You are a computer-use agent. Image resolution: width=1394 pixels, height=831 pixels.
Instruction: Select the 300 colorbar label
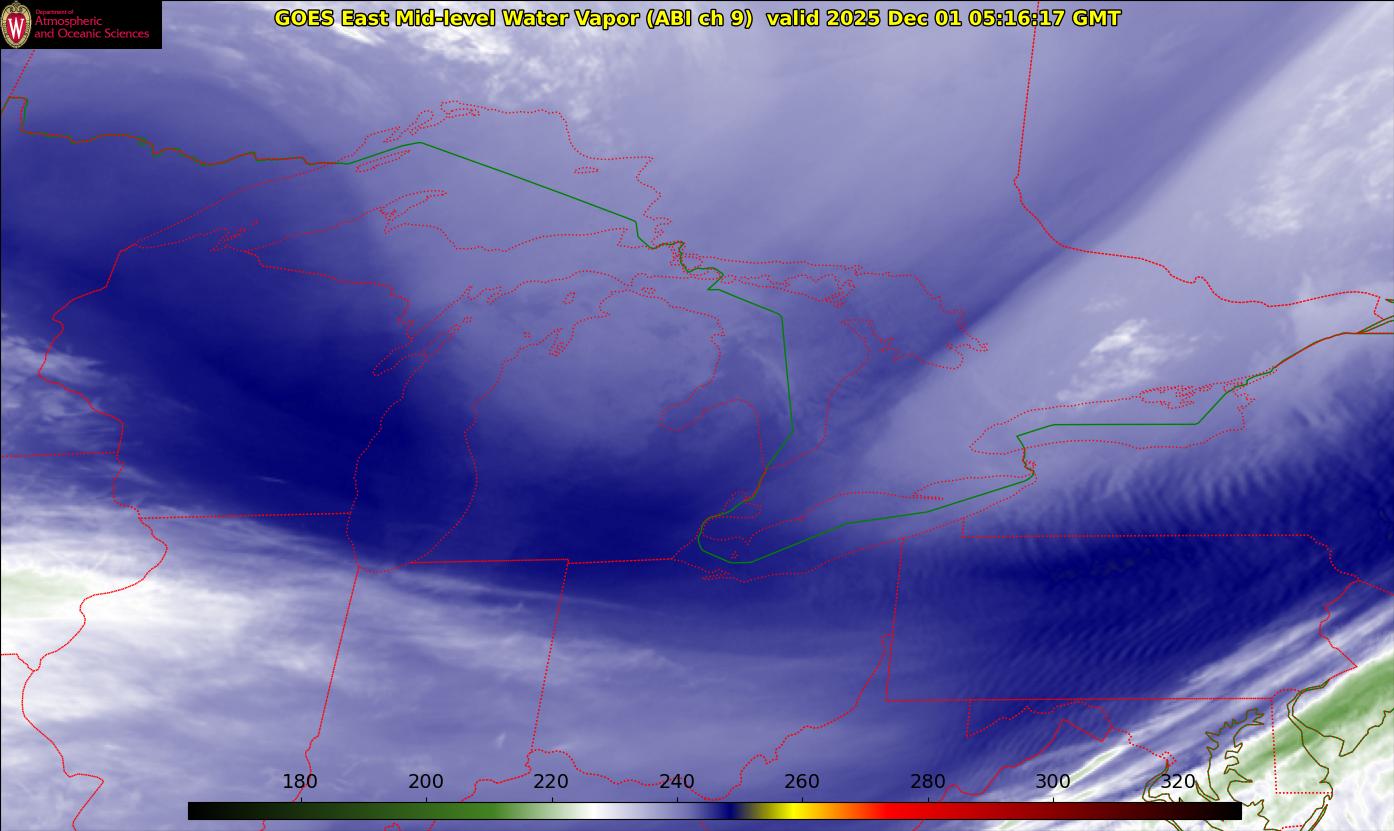[1053, 782]
